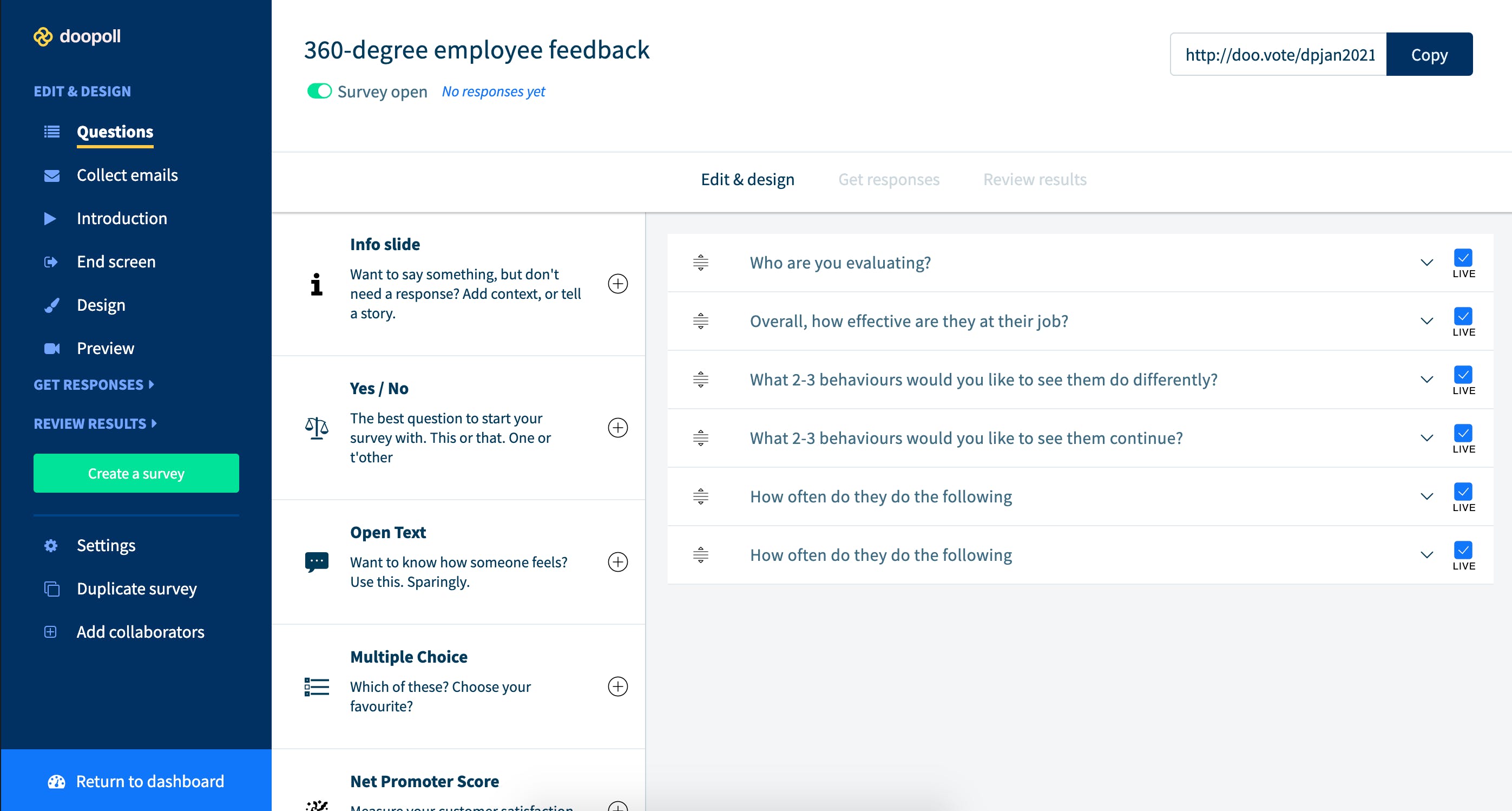Image resolution: width=1512 pixels, height=811 pixels.
Task: Grab reorder handle for 'Overall, how effective' question
Action: pyautogui.click(x=700, y=321)
